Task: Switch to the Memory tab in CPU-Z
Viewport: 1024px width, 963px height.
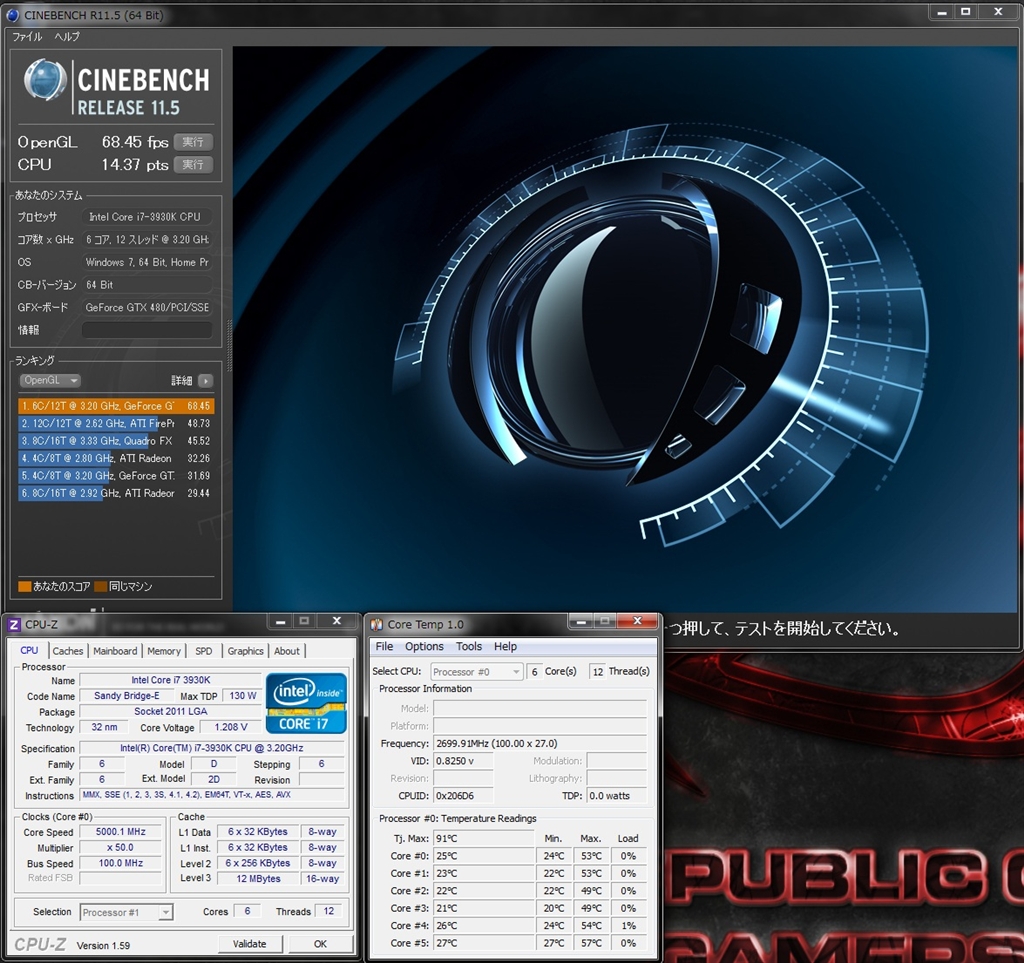Action: tap(164, 651)
